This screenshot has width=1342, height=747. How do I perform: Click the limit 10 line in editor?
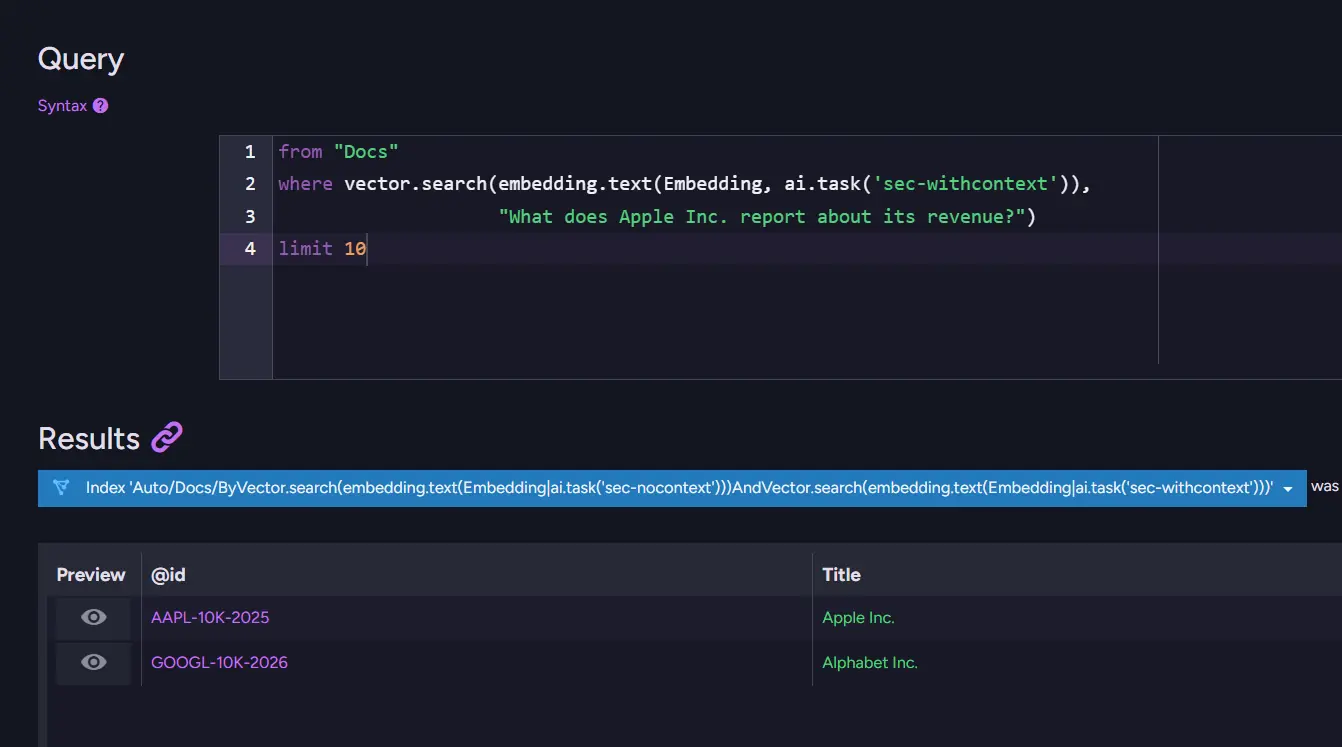point(322,248)
